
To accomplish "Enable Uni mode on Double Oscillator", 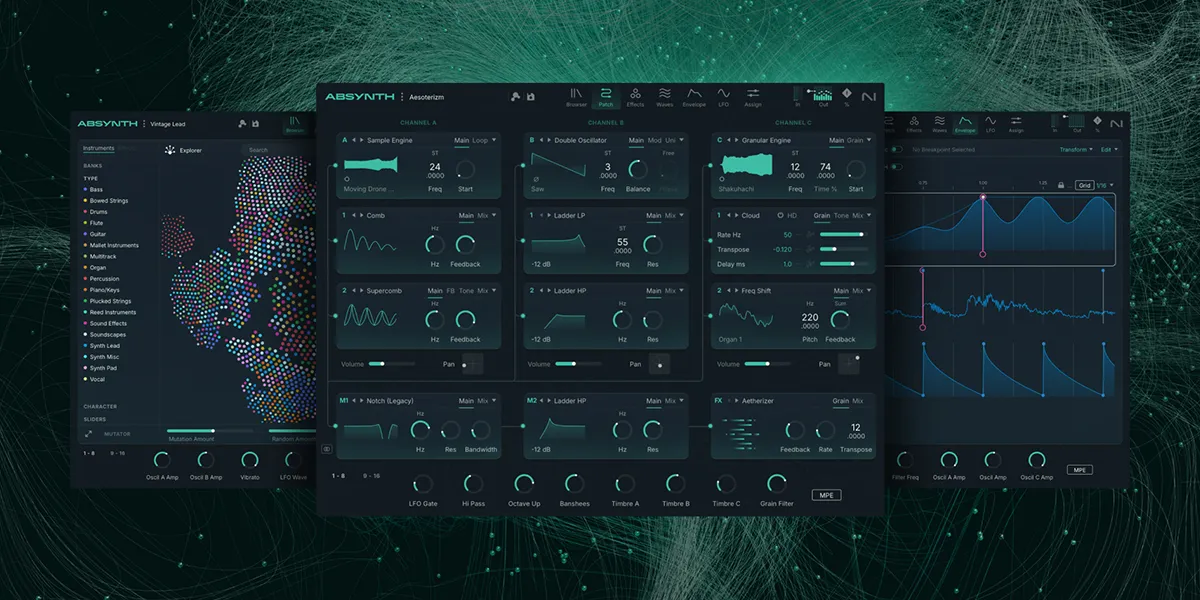I will point(672,141).
